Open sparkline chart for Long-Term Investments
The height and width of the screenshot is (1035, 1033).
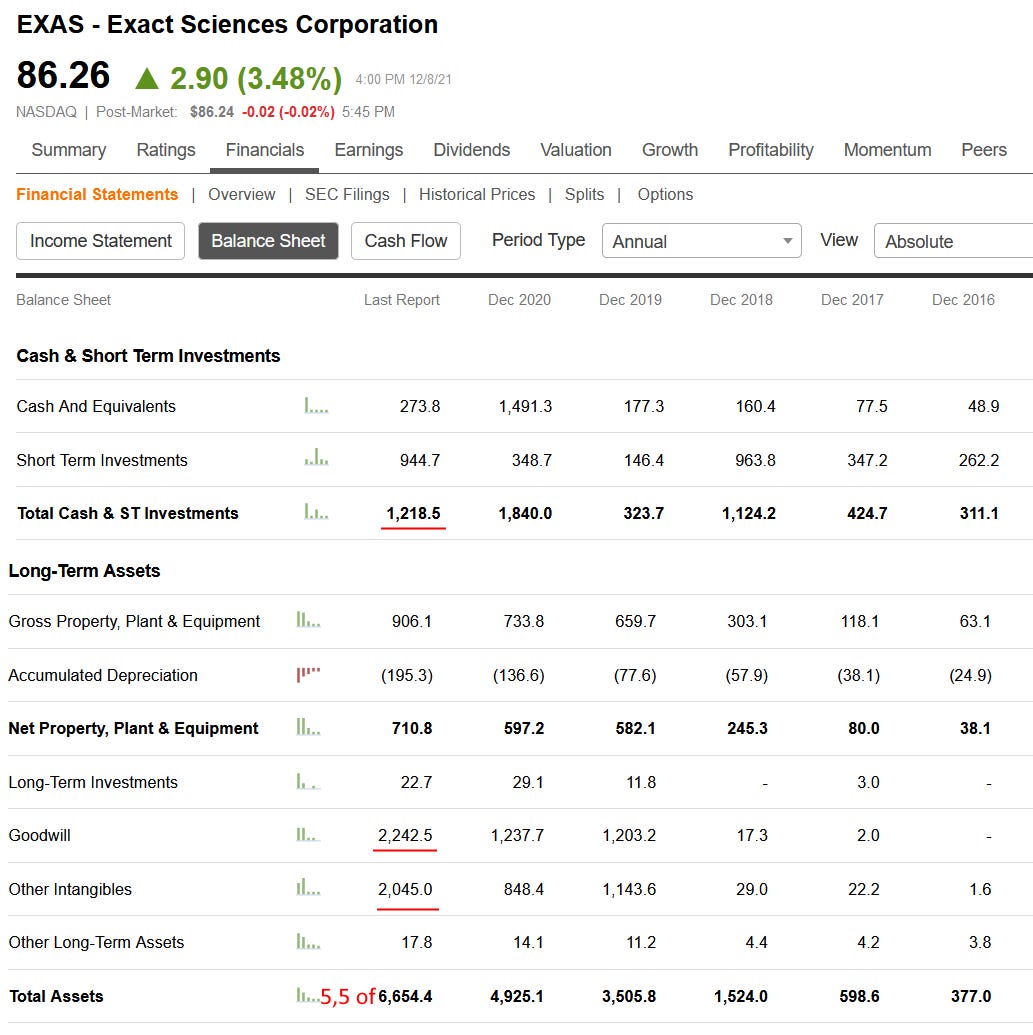click(308, 782)
